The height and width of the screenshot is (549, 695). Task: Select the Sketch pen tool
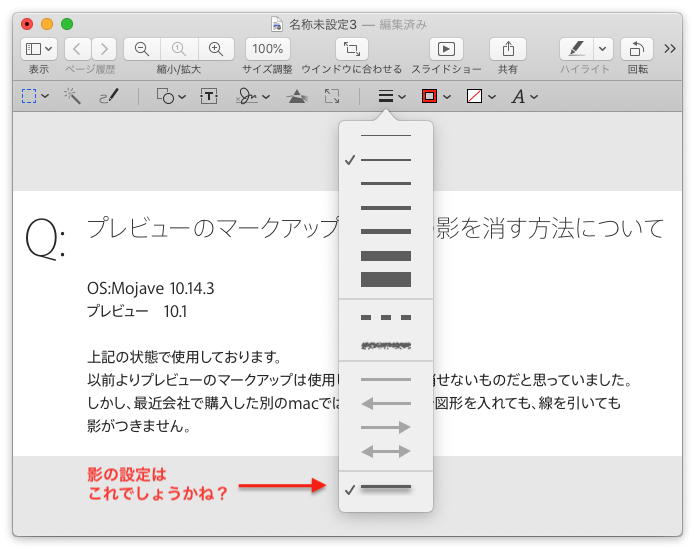pyautogui.click(x=108, y=96)
